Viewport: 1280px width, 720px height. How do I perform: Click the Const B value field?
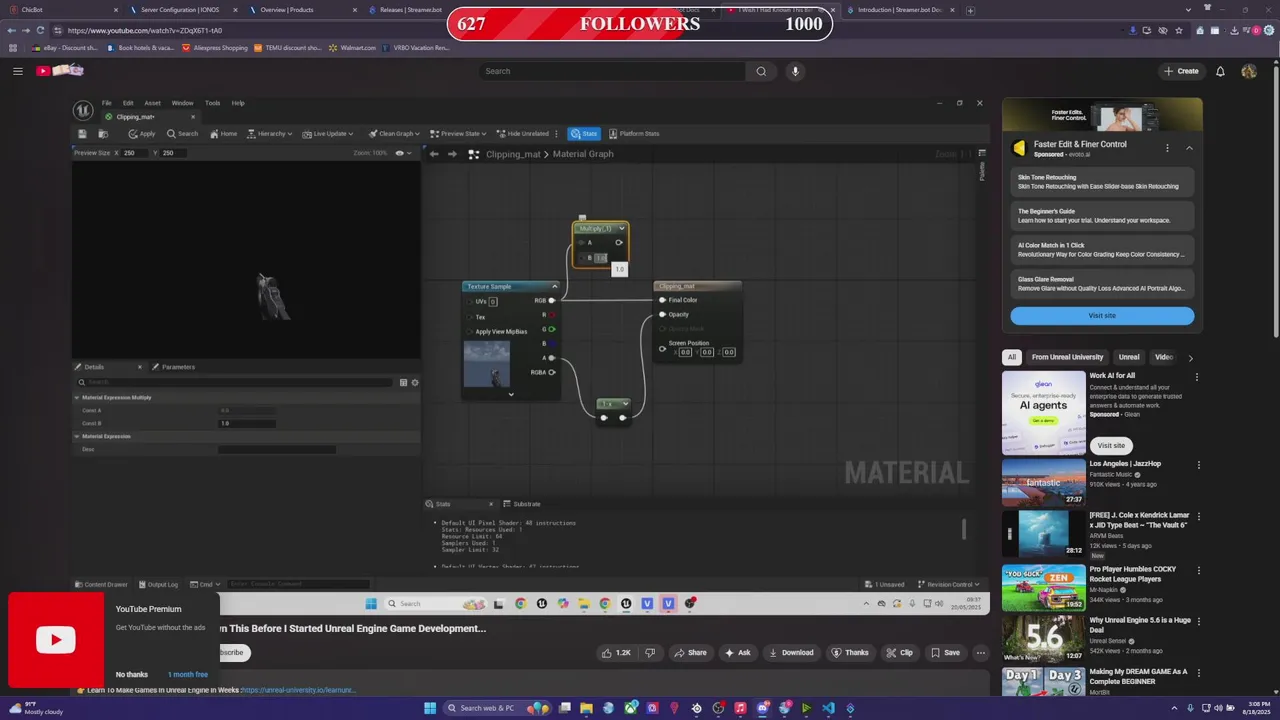coord(247,423)
